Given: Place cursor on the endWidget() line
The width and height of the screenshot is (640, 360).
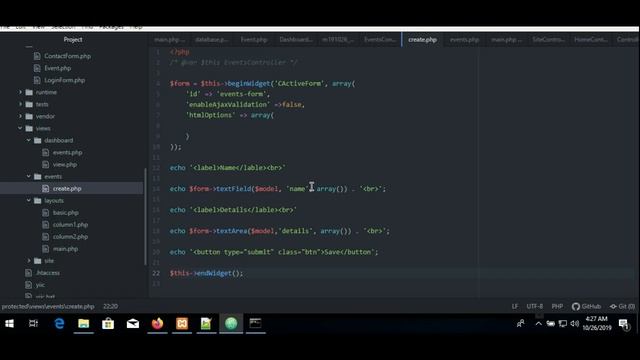Looking at the screenshot, I should click(206, 273).
